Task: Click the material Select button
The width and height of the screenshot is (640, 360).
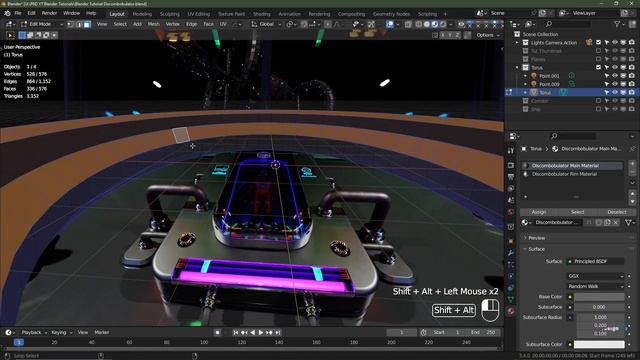Action: [x=577, y=212]
